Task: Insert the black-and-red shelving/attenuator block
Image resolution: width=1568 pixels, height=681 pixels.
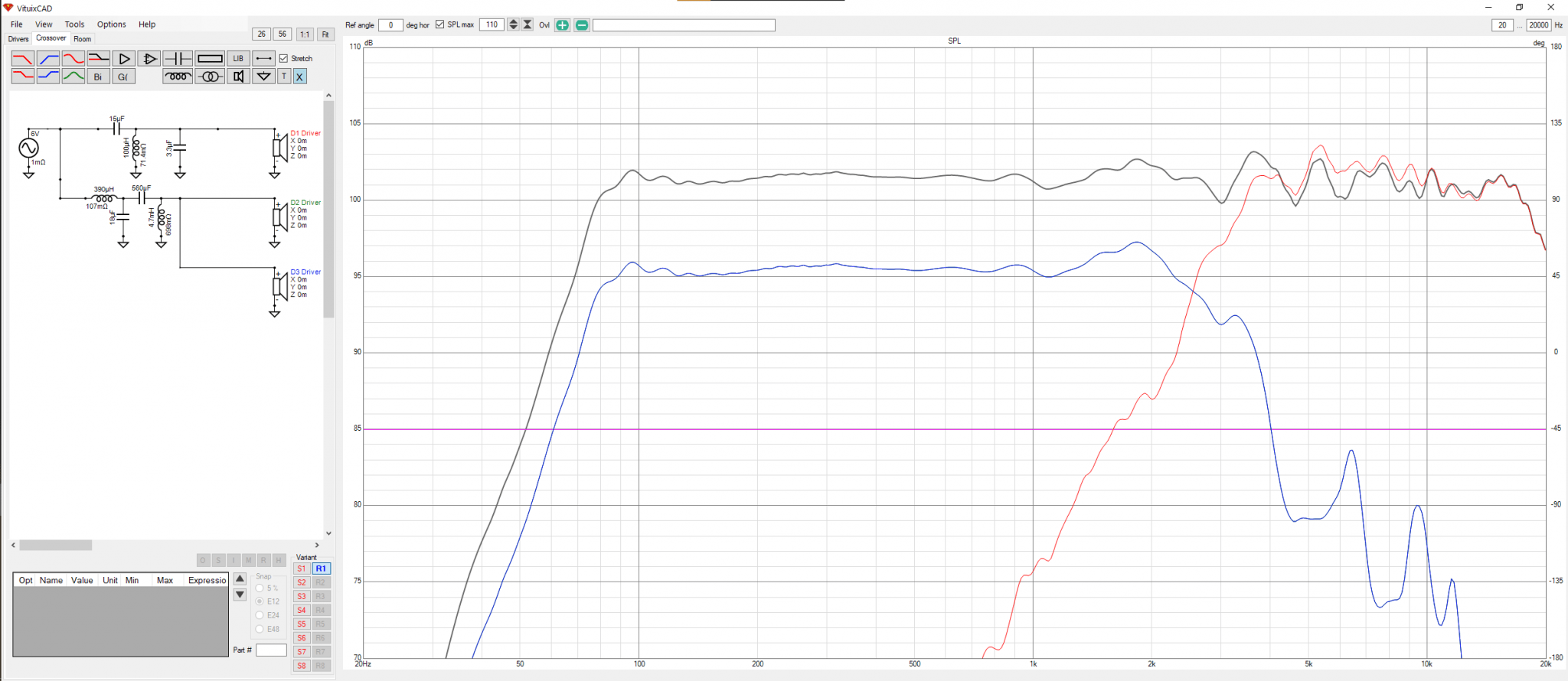Action: coord(99,58)
